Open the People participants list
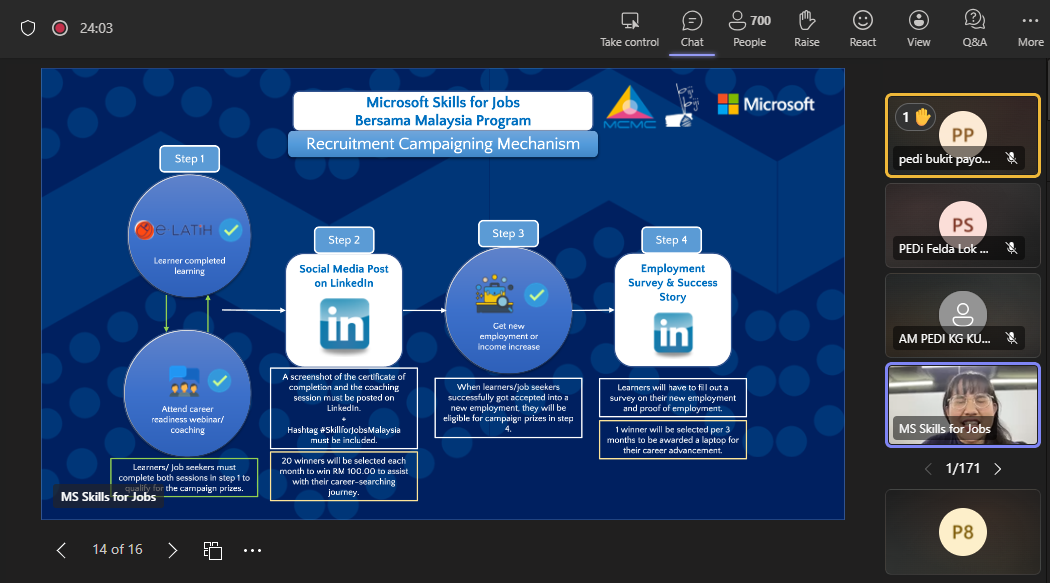 point(749,28)
